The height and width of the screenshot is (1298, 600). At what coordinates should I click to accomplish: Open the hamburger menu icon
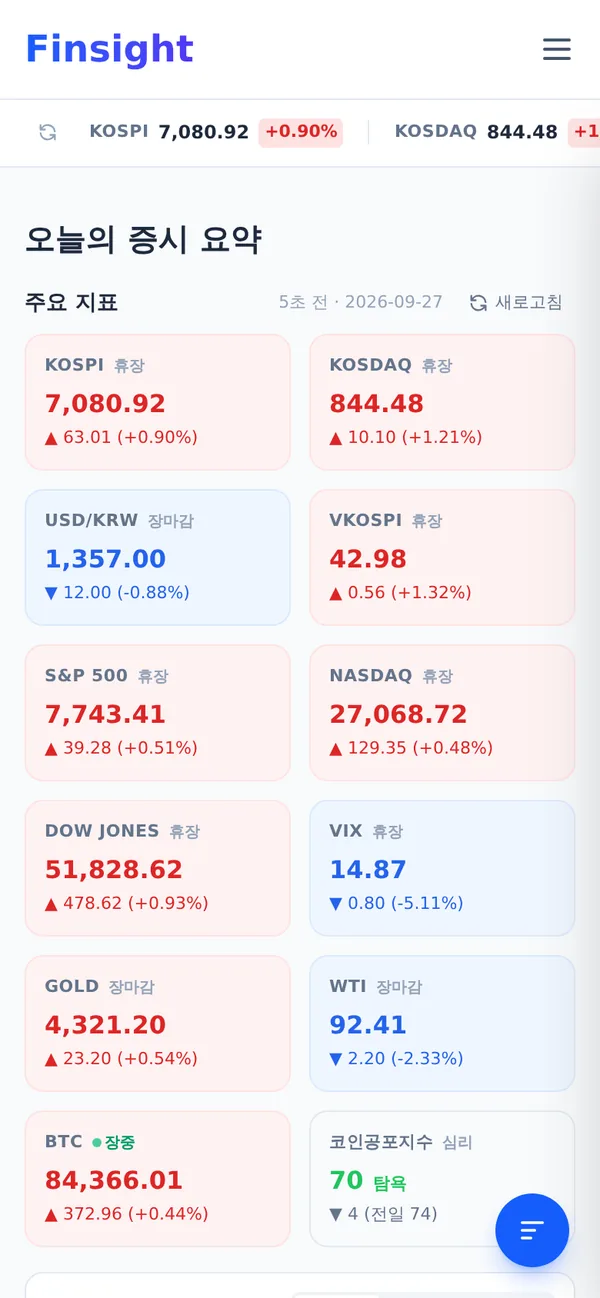pyautogui.click(x=557, y=49)
